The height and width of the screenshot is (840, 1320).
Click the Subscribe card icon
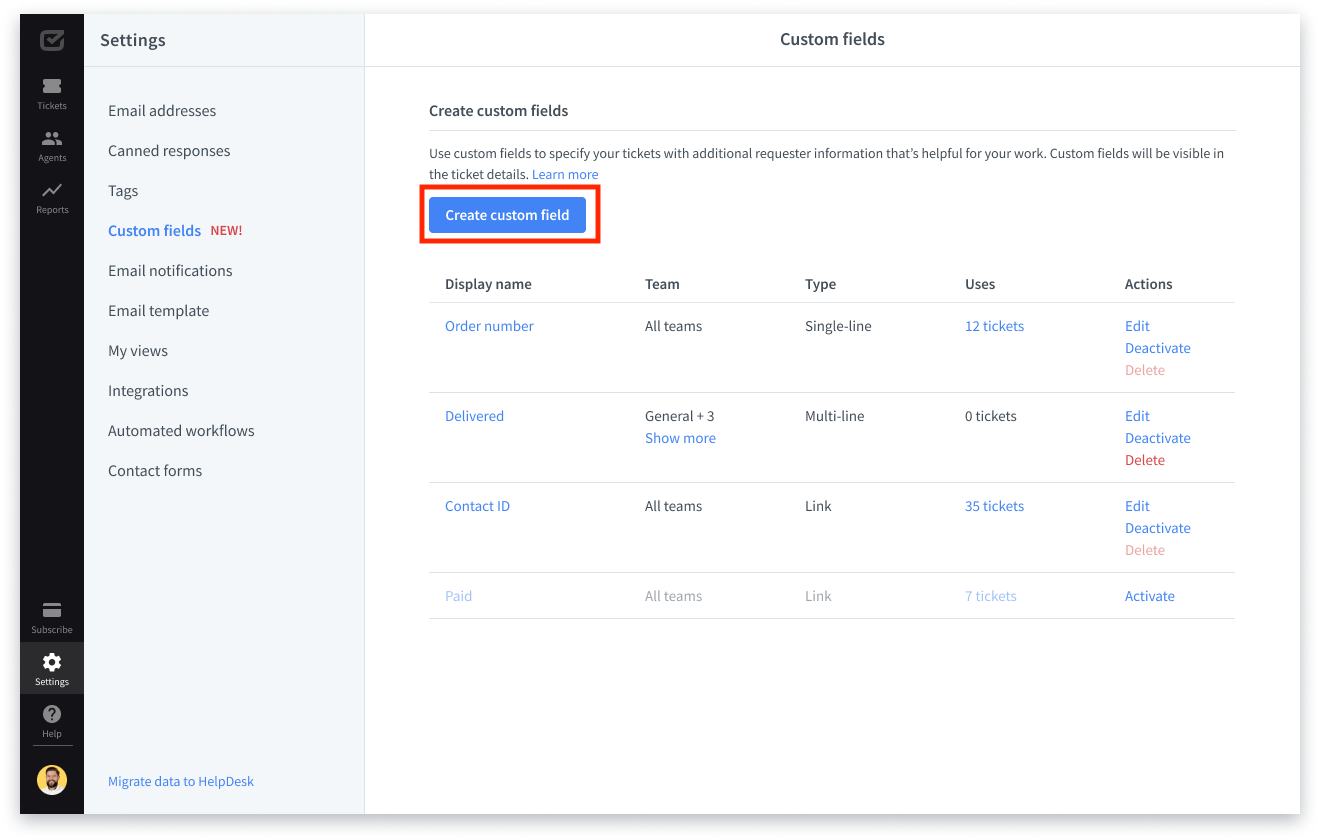(52, 610)
